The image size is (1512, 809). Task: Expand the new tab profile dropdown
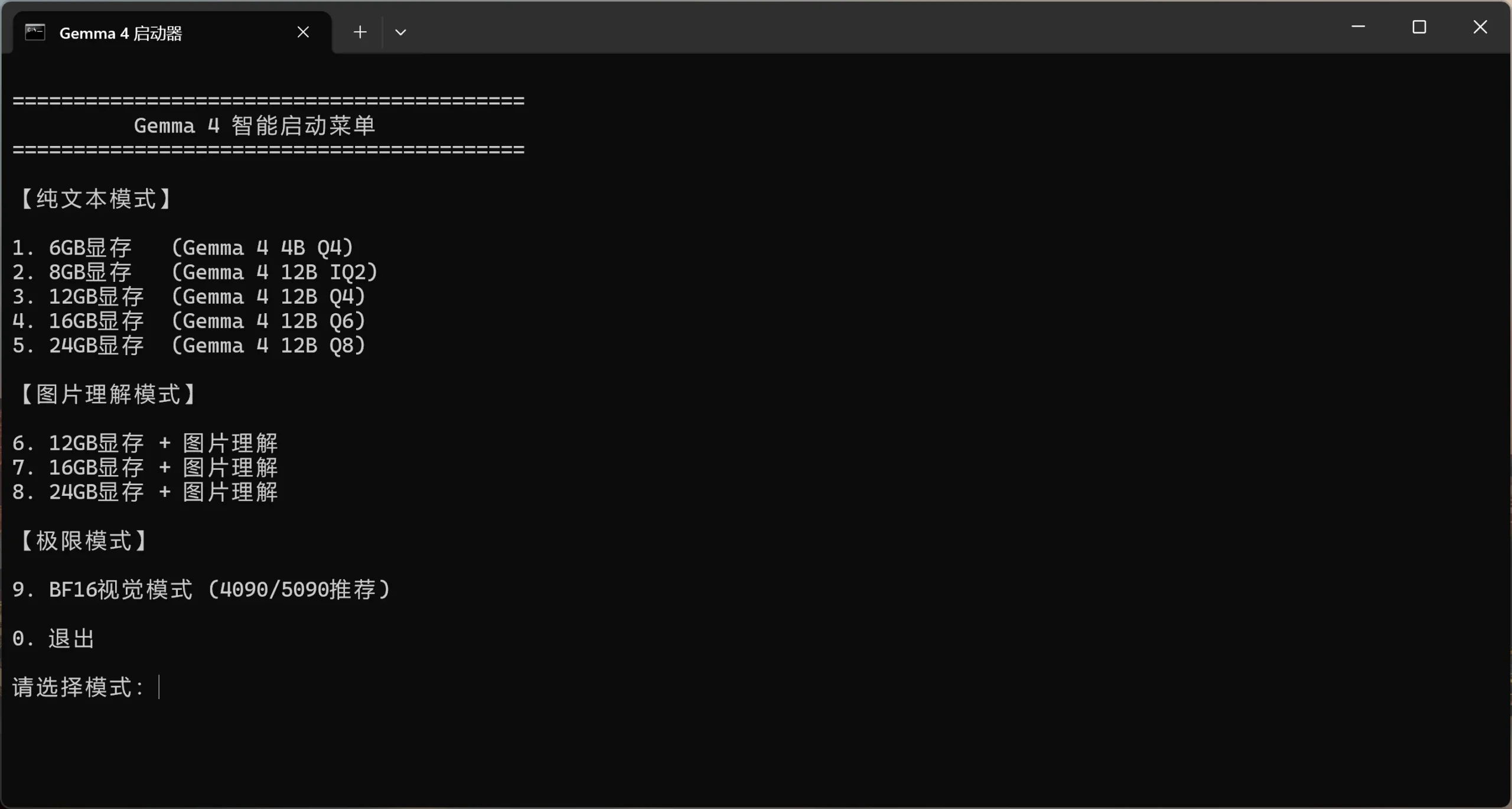(400, 32)
